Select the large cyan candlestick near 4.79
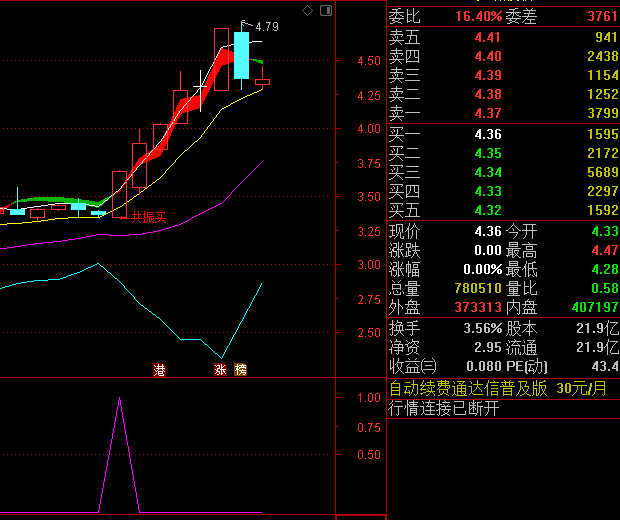 coord(242,56)
